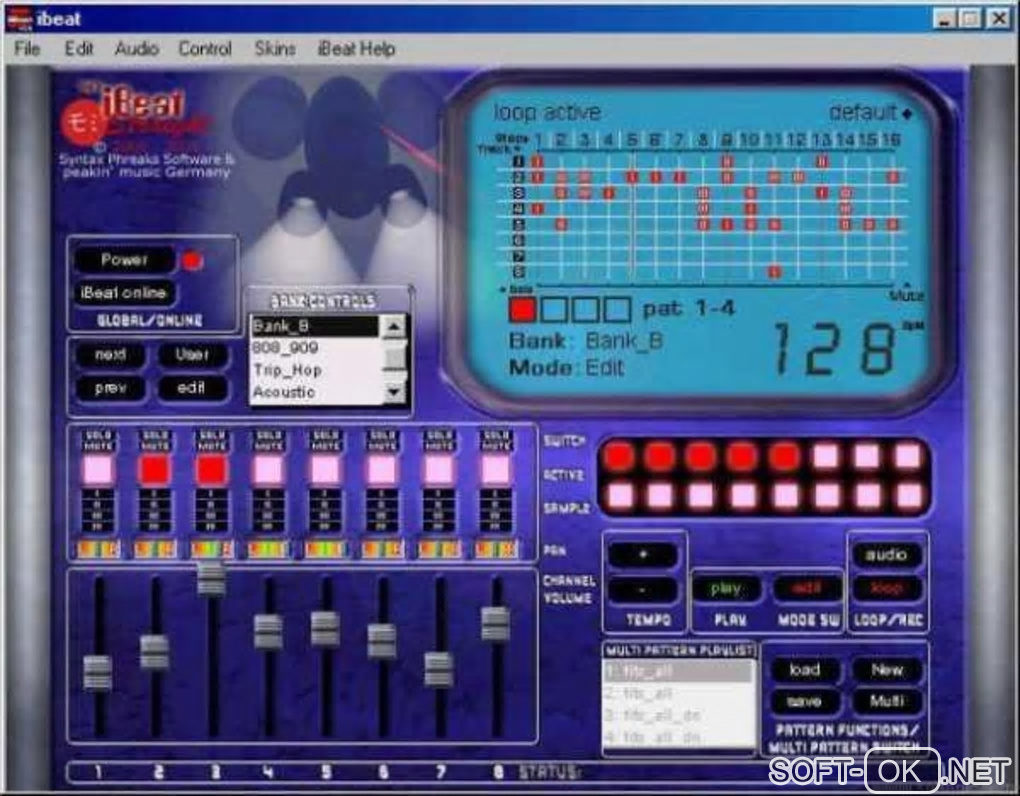Viewport: 1020px width, 796px height.
Task: Select the pattern 4 square in display
Action: (617, 309)
